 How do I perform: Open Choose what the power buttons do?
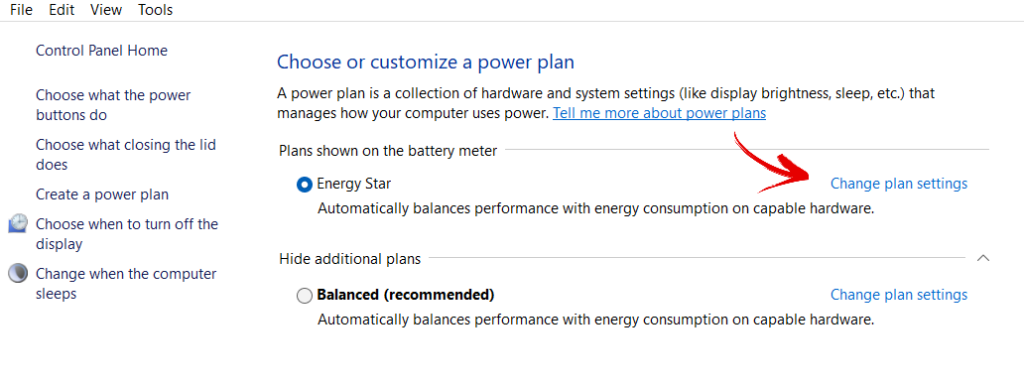point(113,105)
